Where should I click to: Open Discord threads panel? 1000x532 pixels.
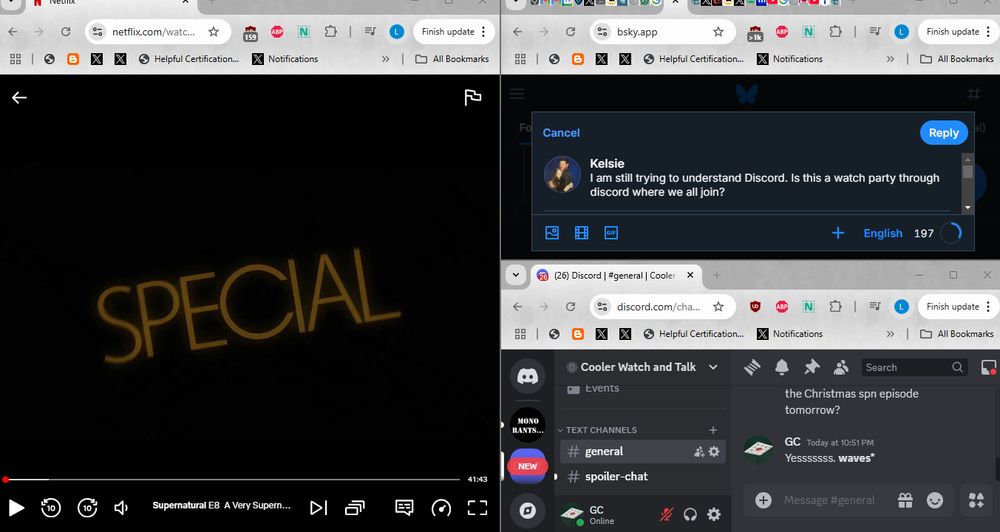point(753,367)
